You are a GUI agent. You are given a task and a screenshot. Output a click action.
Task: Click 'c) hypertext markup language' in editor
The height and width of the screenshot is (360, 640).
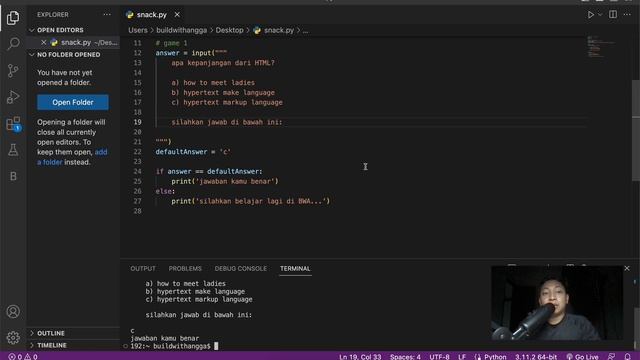[x=227, y=102]
